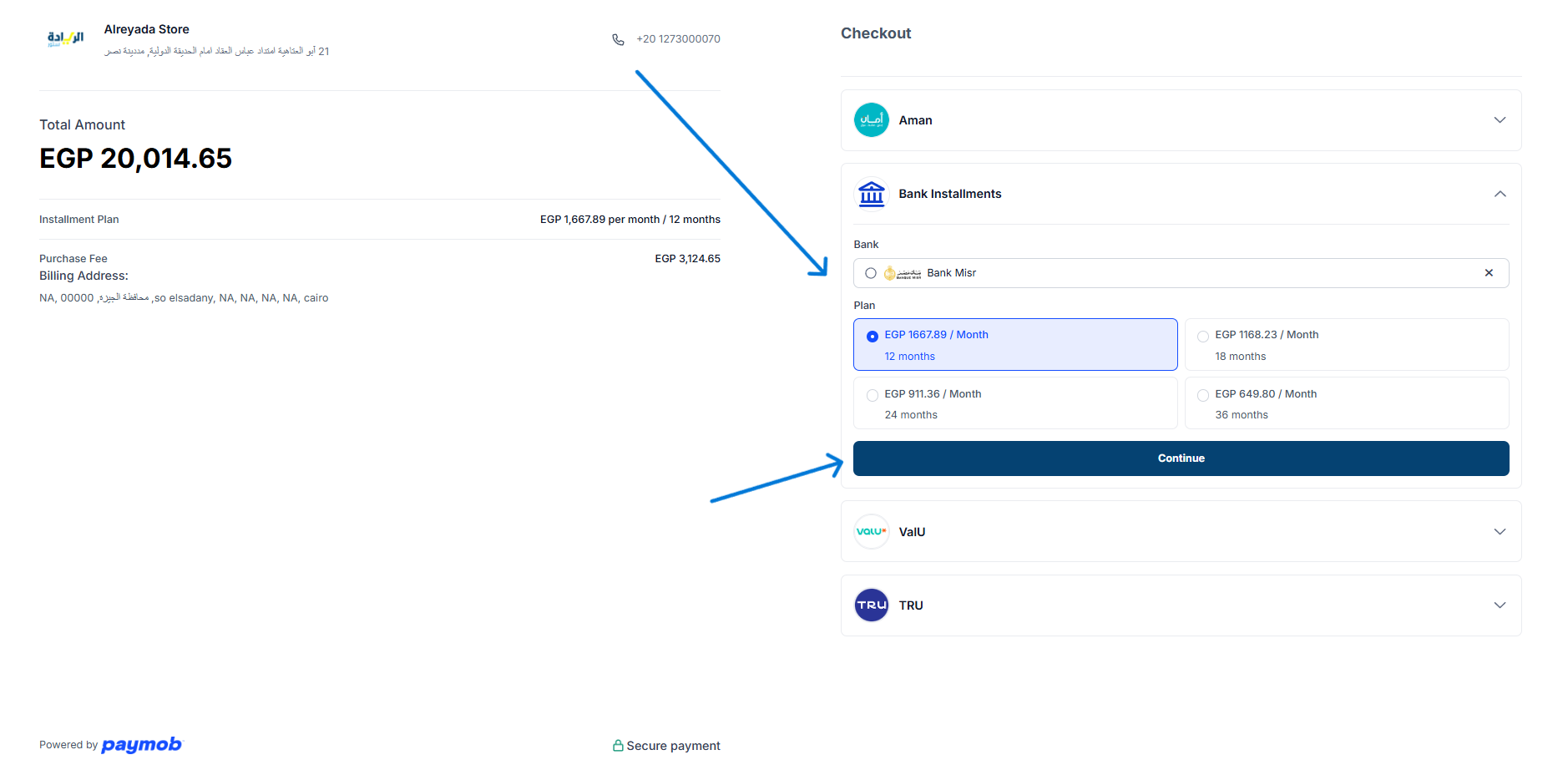Click the Banque Misr logo

pos(903,273)
